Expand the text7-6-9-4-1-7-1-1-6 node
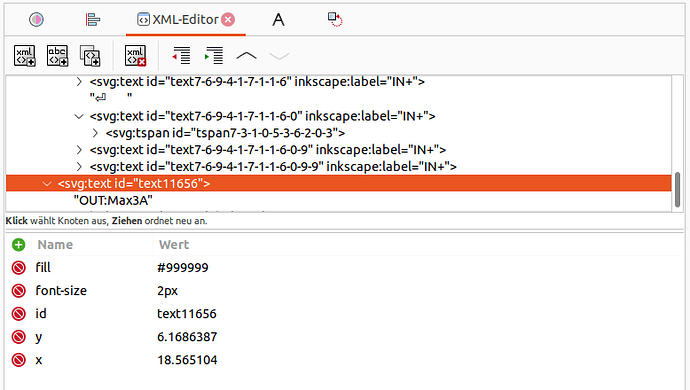Viewport: 690px width, 390px height. point(79,81)
